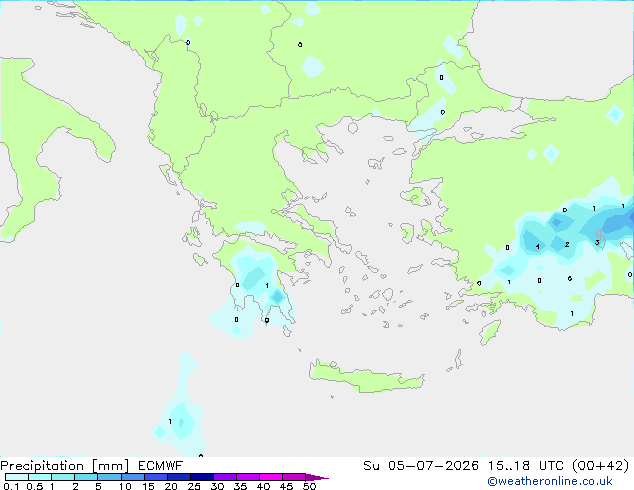Select the 5–10 mm legend color swatch
This screenshot has width=634, height=490.
click(x=109, y=477)
